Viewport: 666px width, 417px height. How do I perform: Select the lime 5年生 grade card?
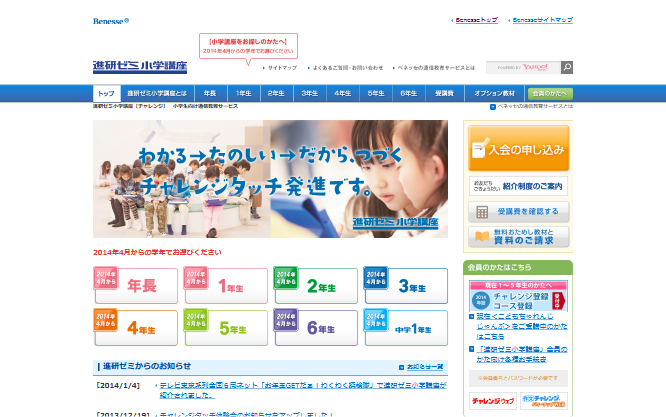(x=226, y=327)
